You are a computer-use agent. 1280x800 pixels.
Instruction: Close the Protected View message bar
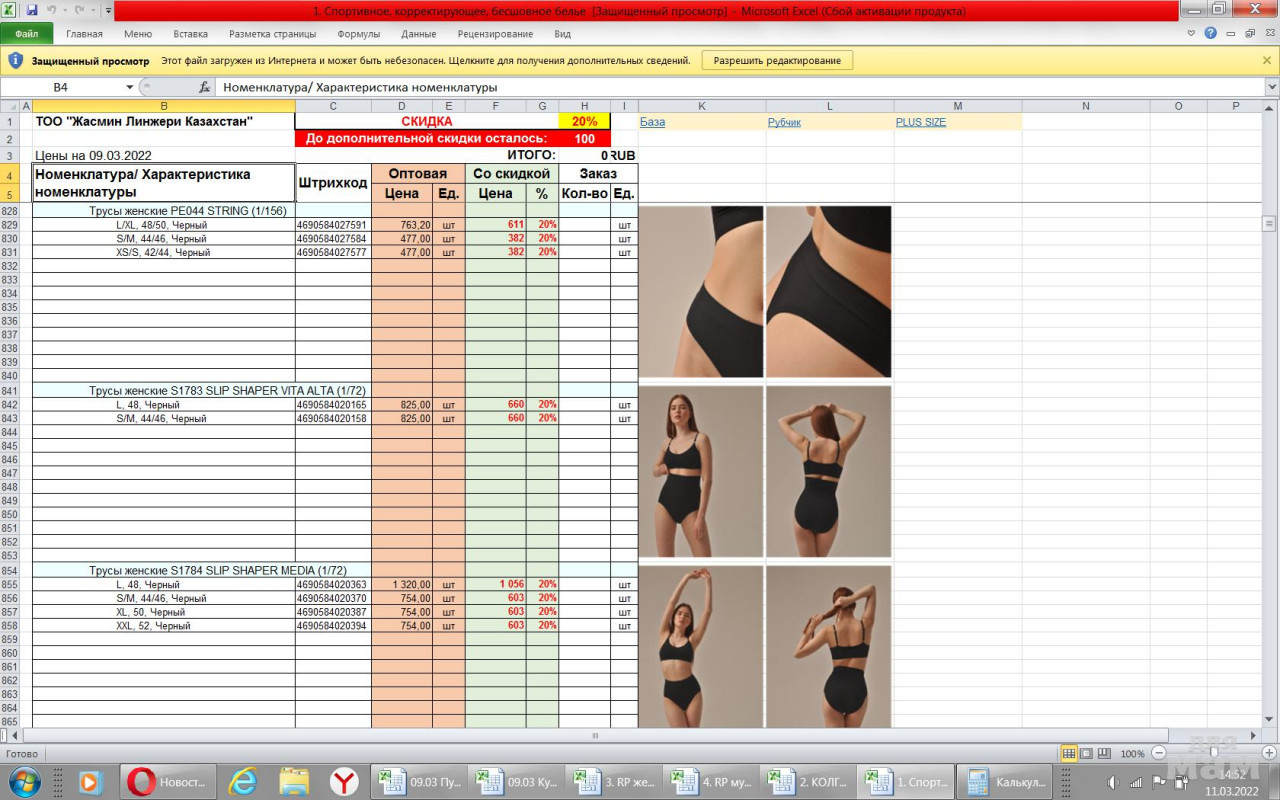click(1267, 60)
